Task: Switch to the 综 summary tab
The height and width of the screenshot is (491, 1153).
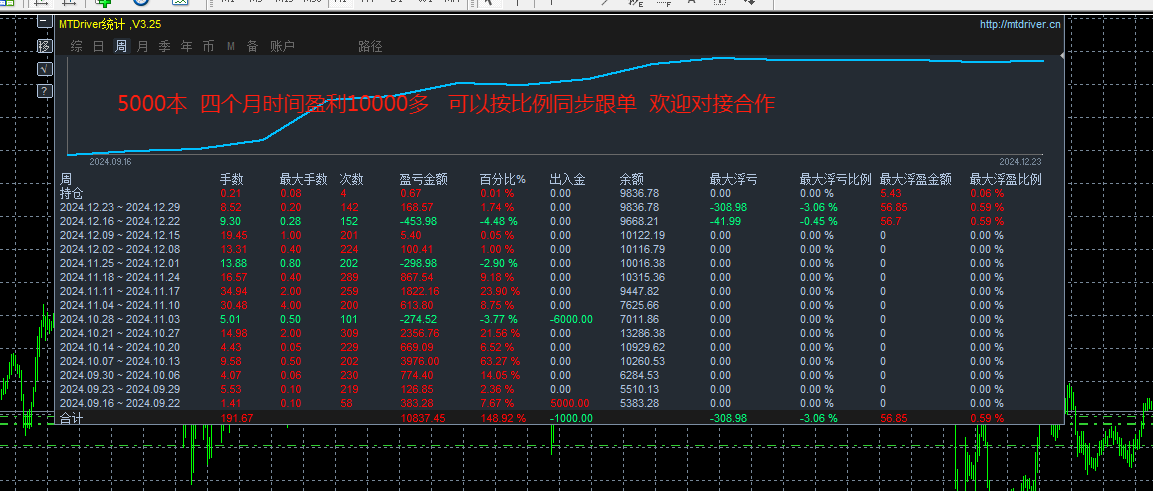Action: (76, 46)
